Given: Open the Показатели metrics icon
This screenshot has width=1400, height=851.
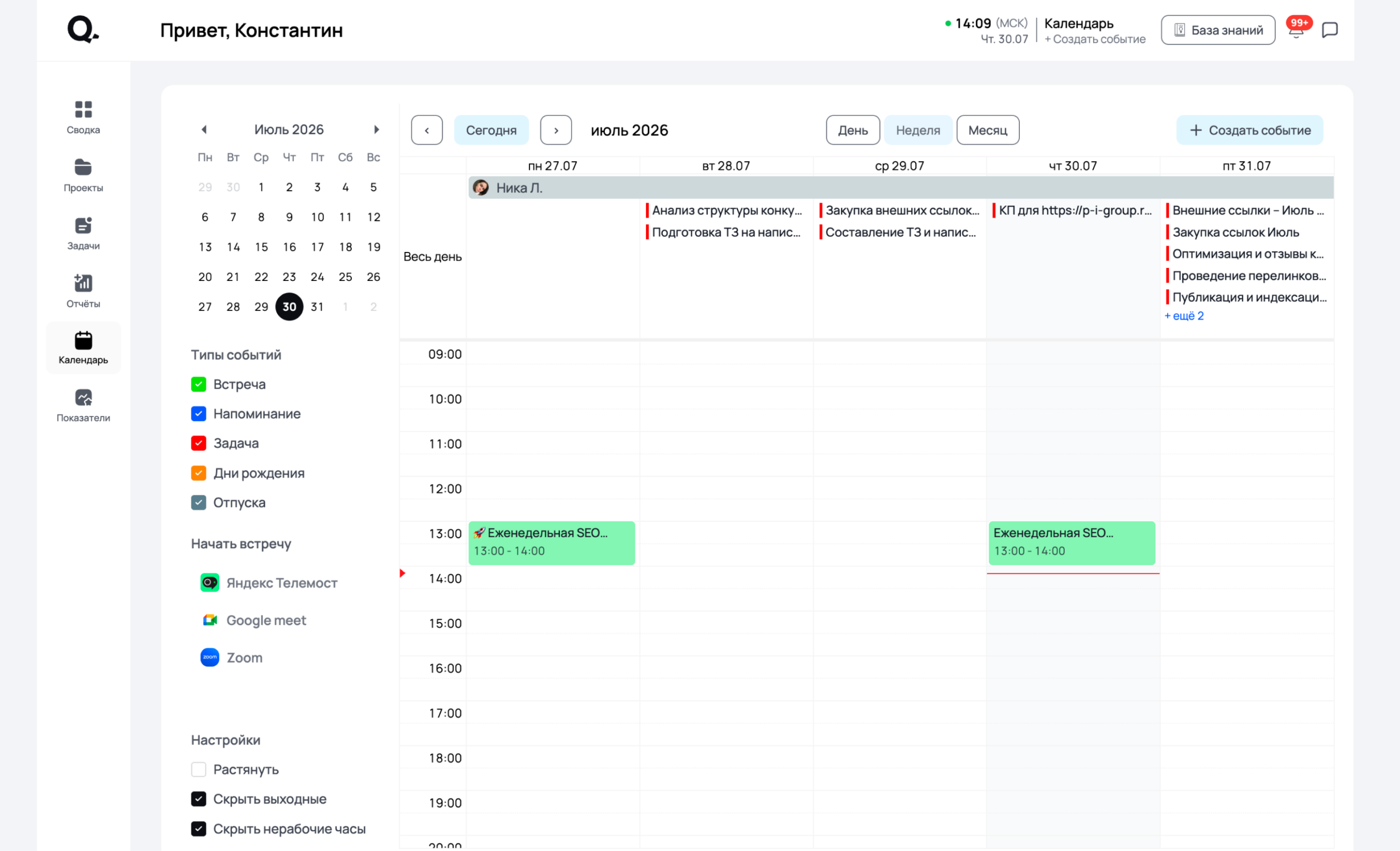Looking at the screenshot, I should pos(83,397).
